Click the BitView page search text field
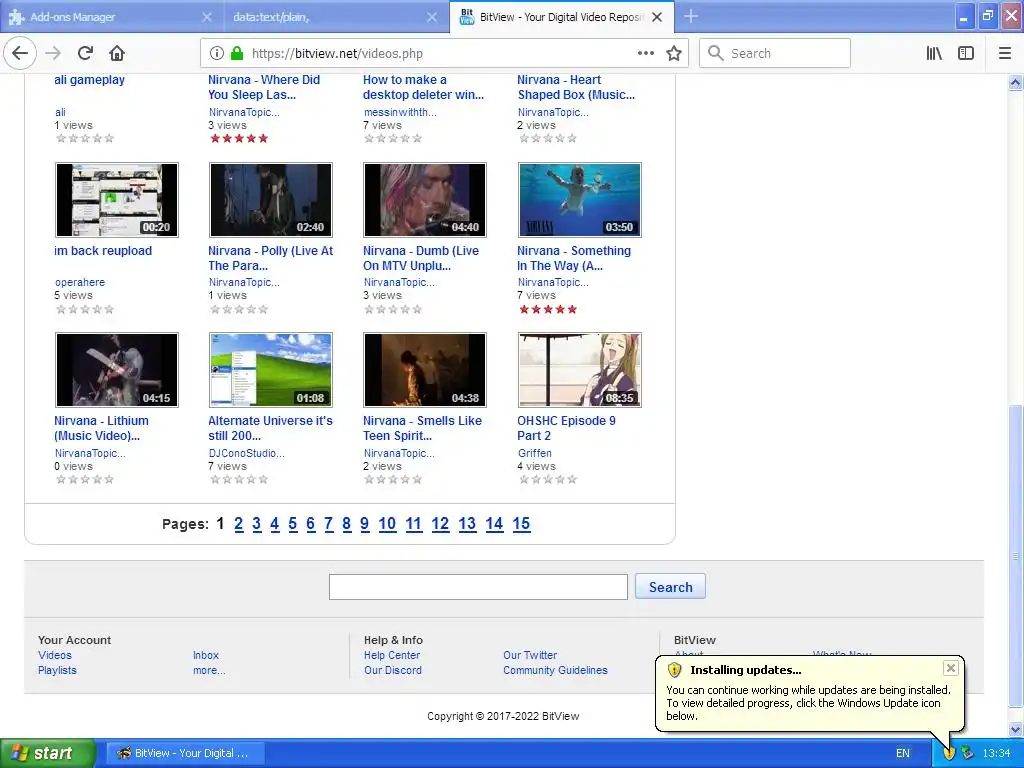The image size is (1024, 768). [x=478, y=586]
